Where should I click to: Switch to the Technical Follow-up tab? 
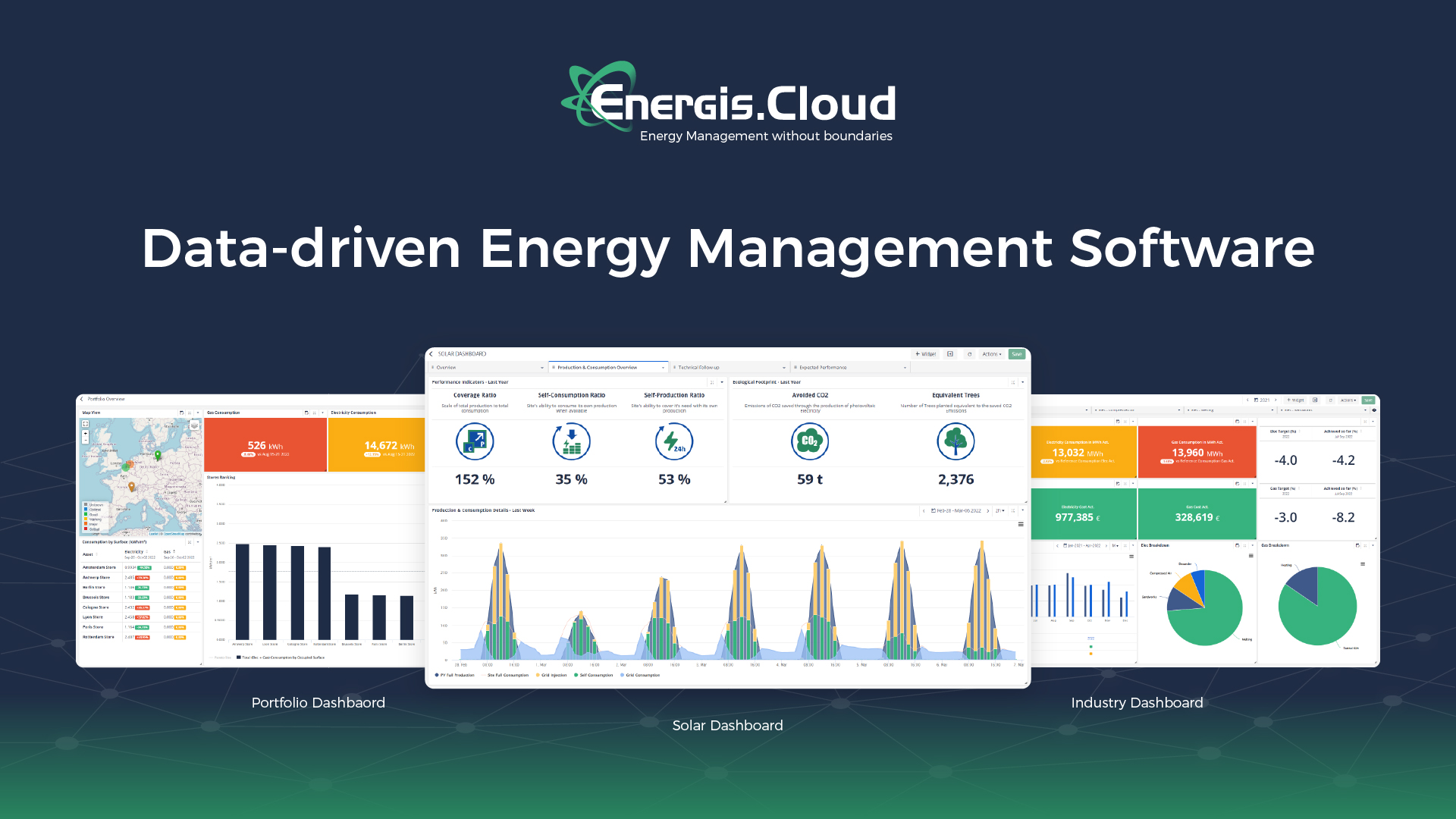pos(699,367)
